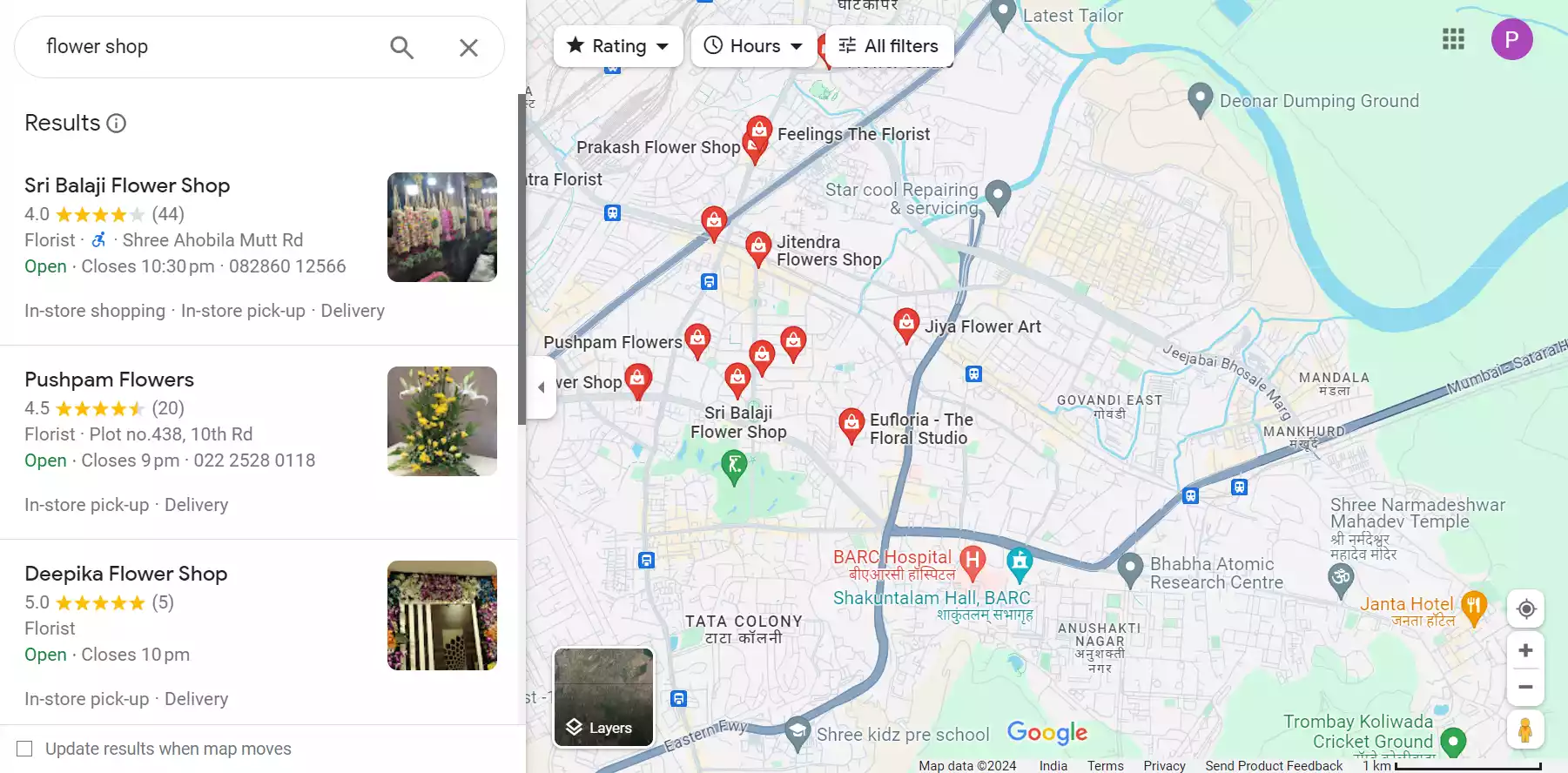Open the Hours filter dropdown
1568x773 pixels.
point(754,46)
